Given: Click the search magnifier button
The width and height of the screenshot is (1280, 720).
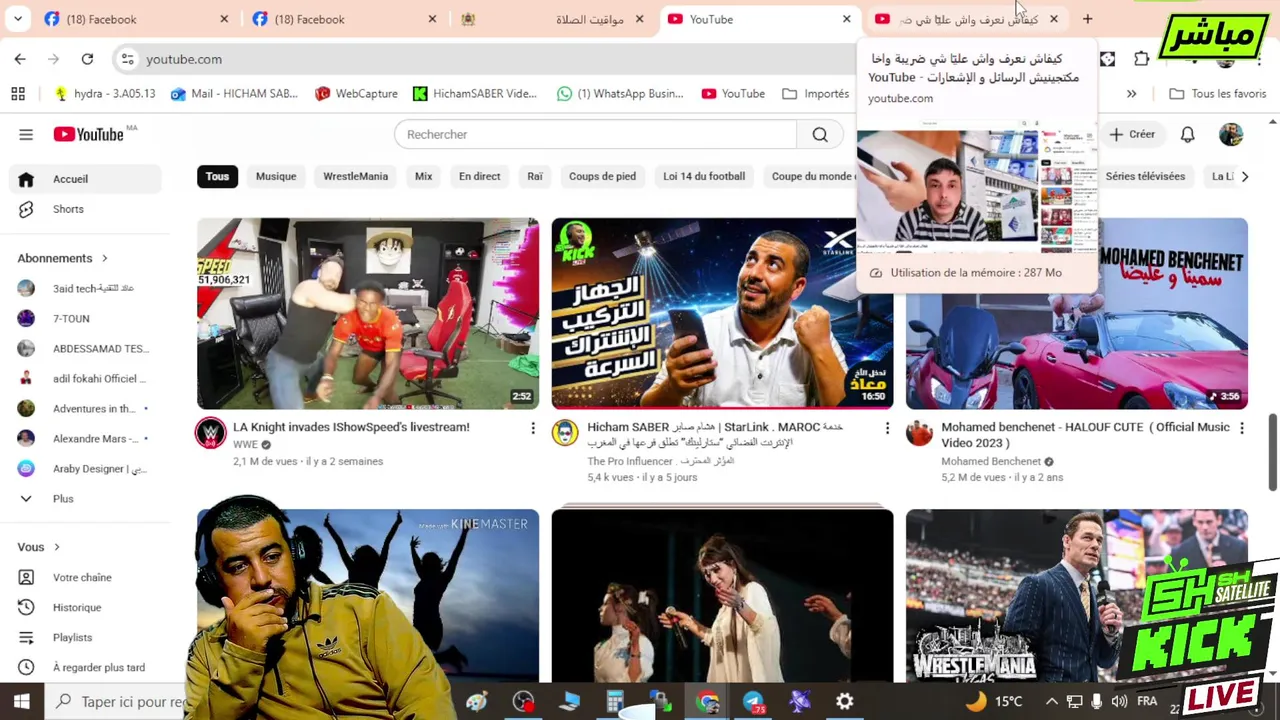Looking at the screenshot, I should [x=820, y=134].
